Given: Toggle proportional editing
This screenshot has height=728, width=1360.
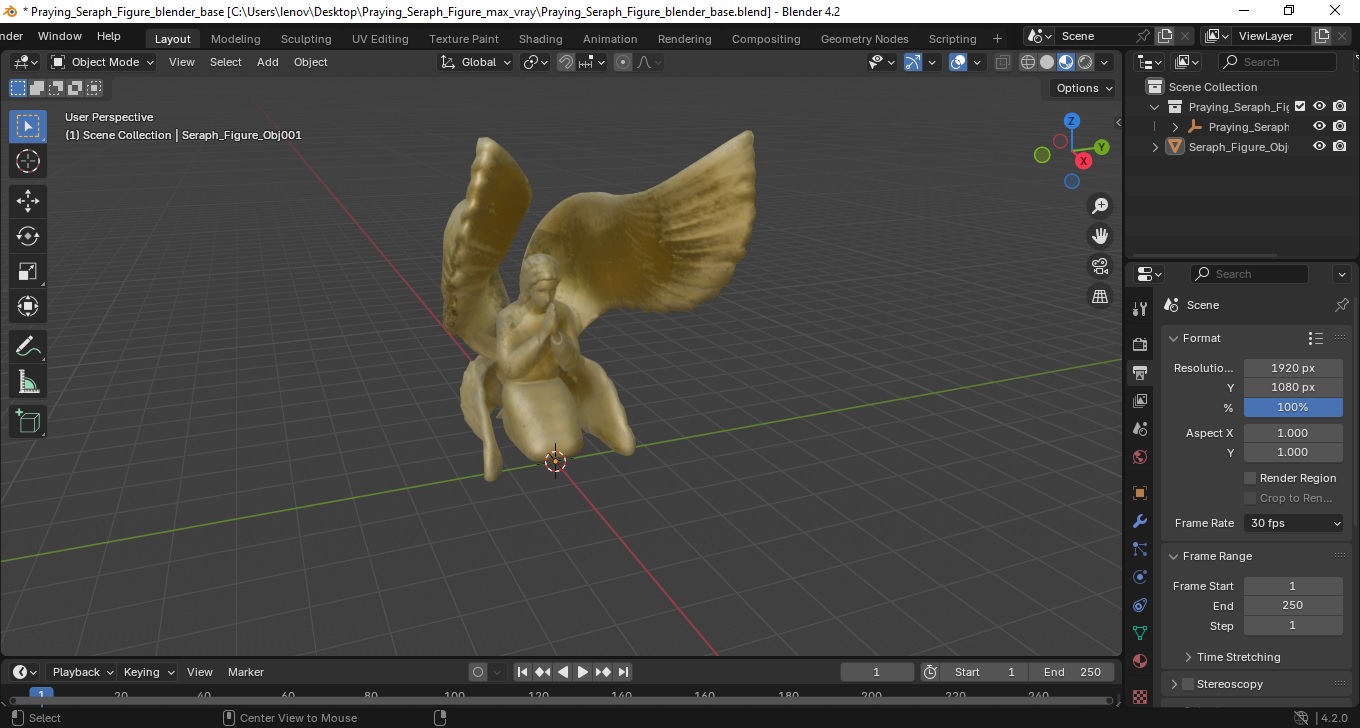Looking at the screenshot, I should [624, 62].
